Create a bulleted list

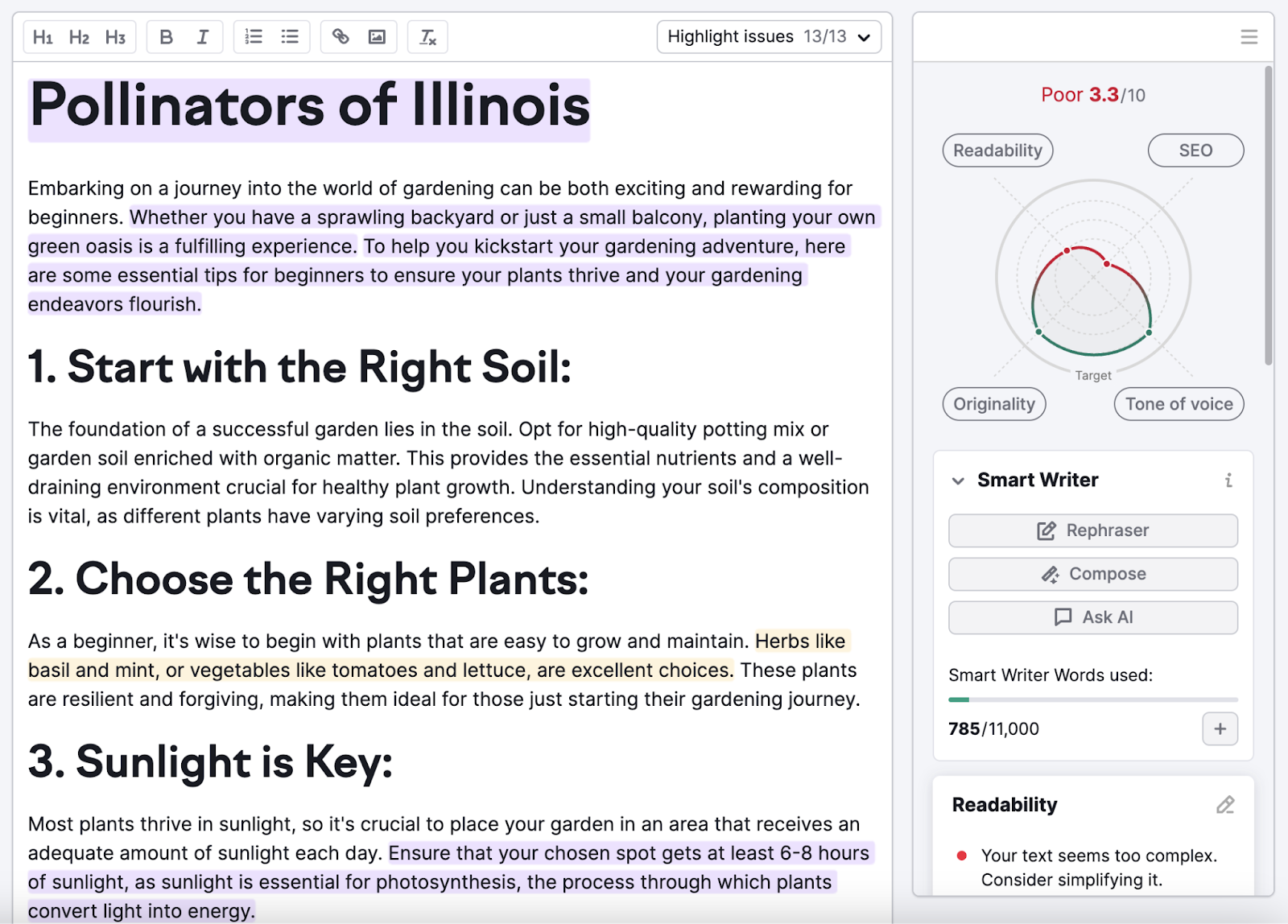290,36
